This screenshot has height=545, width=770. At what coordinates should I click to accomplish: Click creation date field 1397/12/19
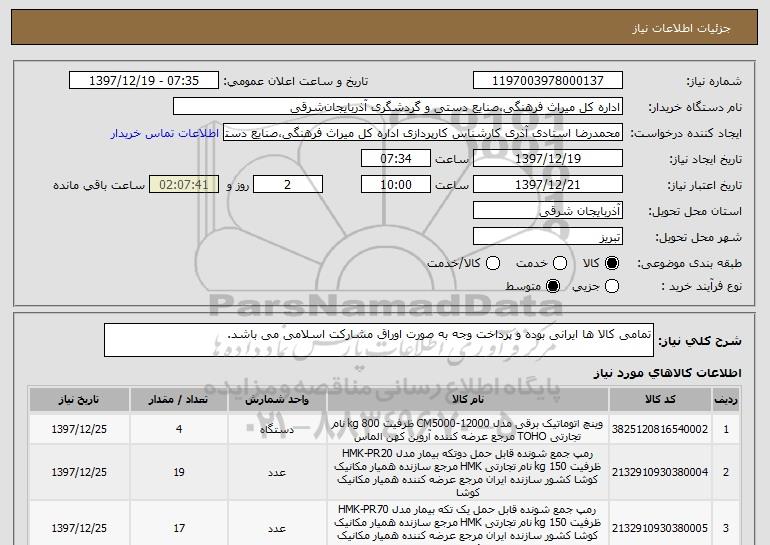(x=548, y=159)
